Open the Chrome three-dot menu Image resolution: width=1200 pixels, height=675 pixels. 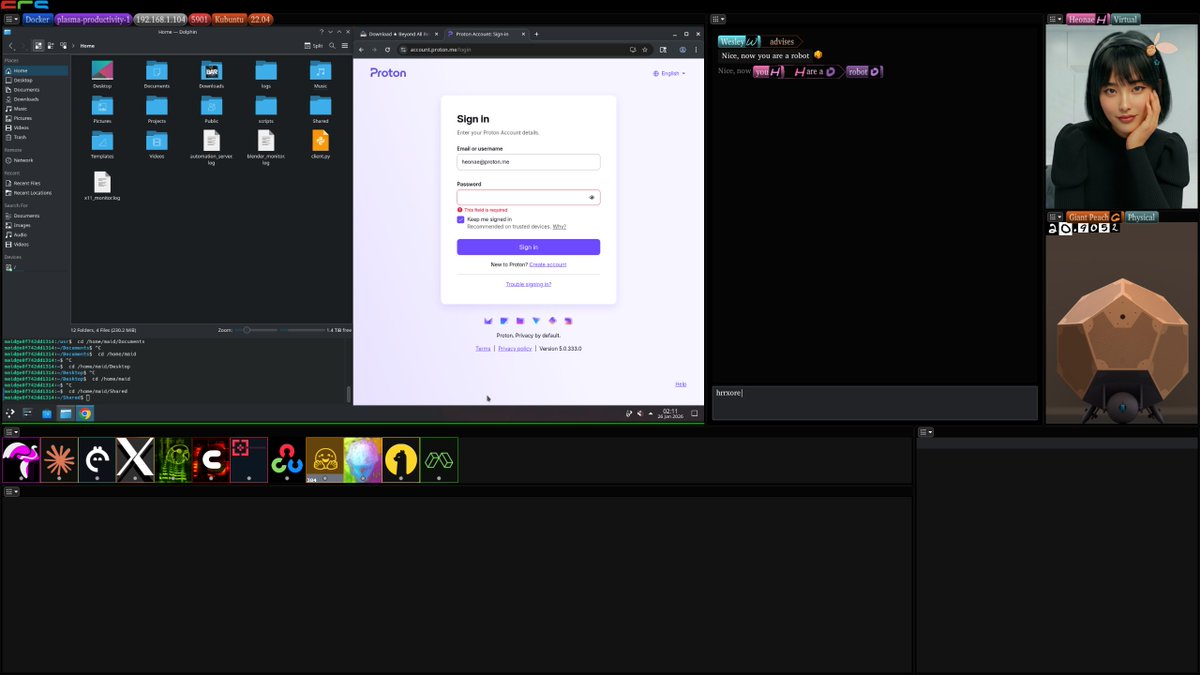pos(696,49)
